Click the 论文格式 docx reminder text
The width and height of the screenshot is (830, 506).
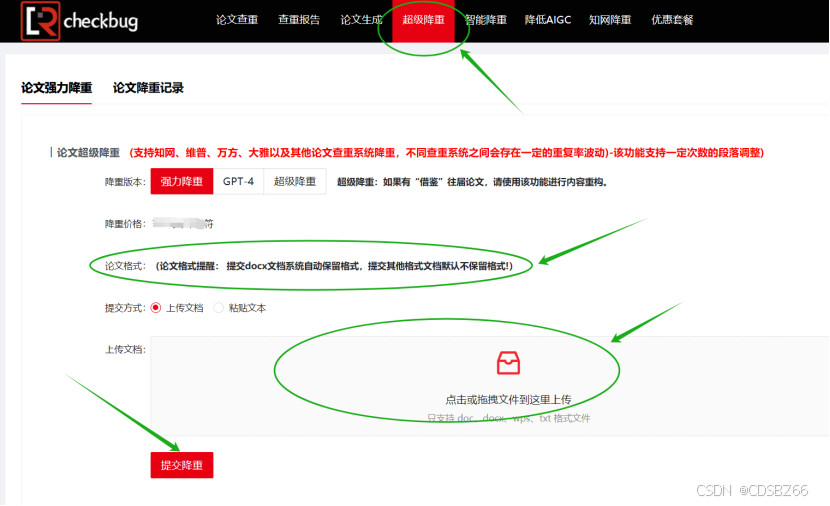(x=334, y=266)
